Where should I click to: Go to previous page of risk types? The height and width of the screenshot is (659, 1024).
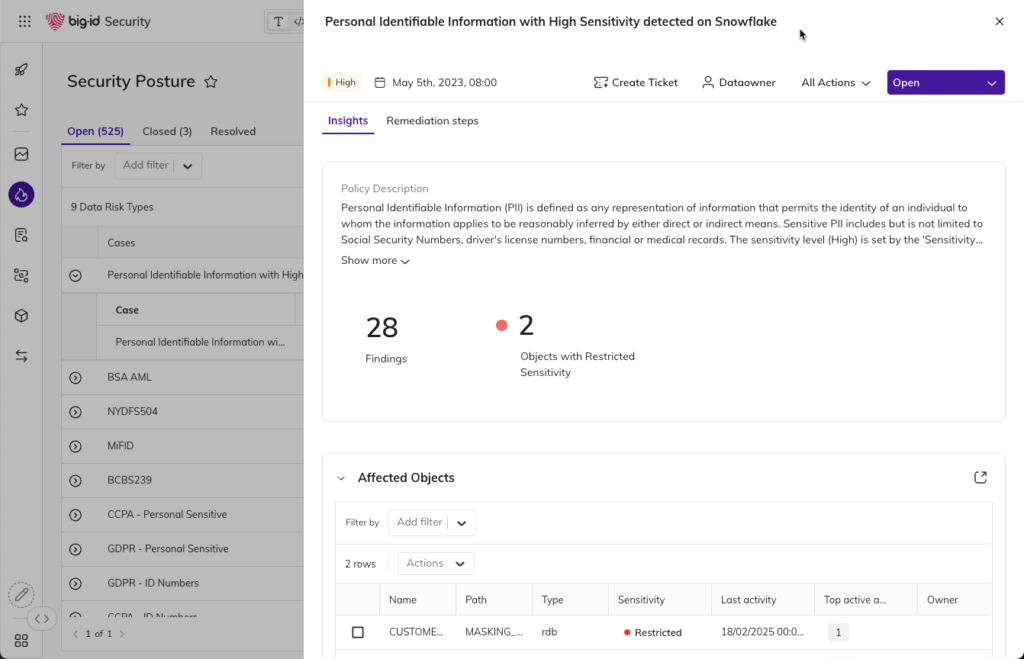(x=76, y=634)
